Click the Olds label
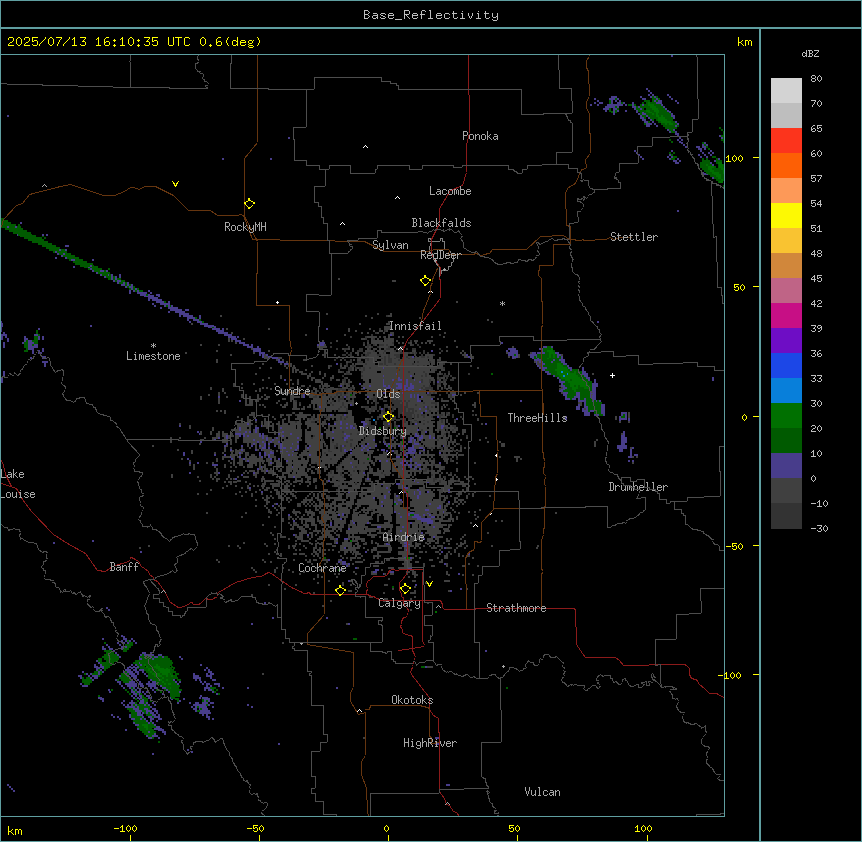Screen dimensions: 862x842 pyautogui.click(x=388, y=394)
